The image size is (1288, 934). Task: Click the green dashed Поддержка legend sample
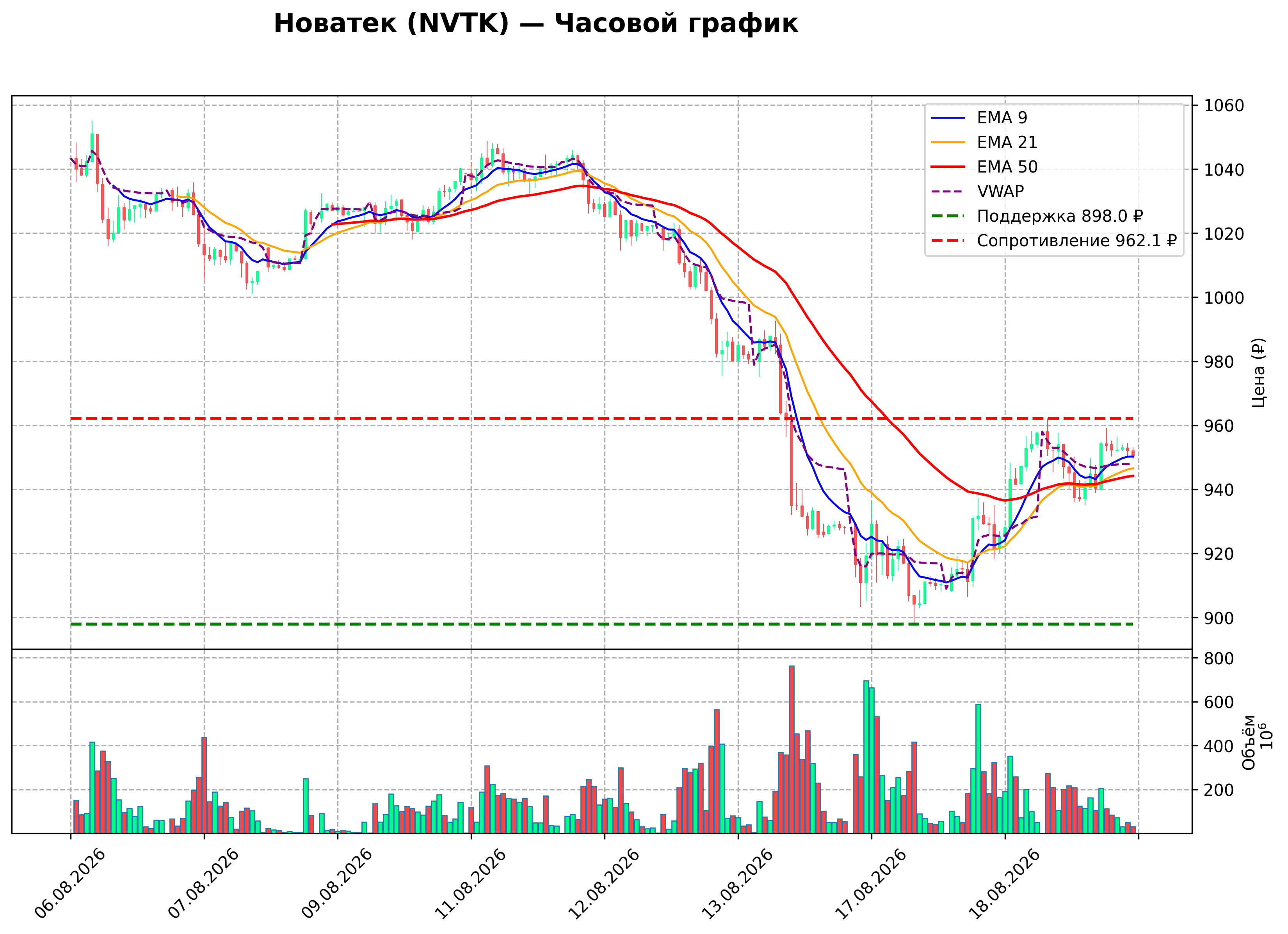coord(948,216)
